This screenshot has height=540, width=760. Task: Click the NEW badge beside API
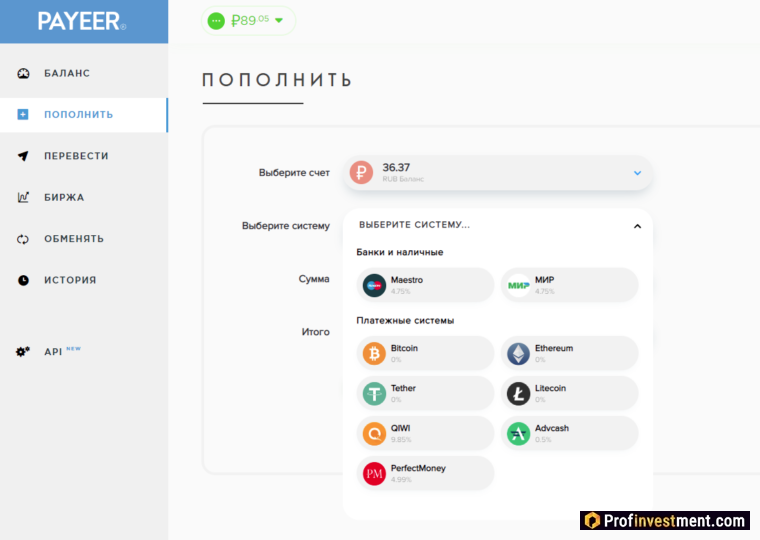[x=74, y=349]
